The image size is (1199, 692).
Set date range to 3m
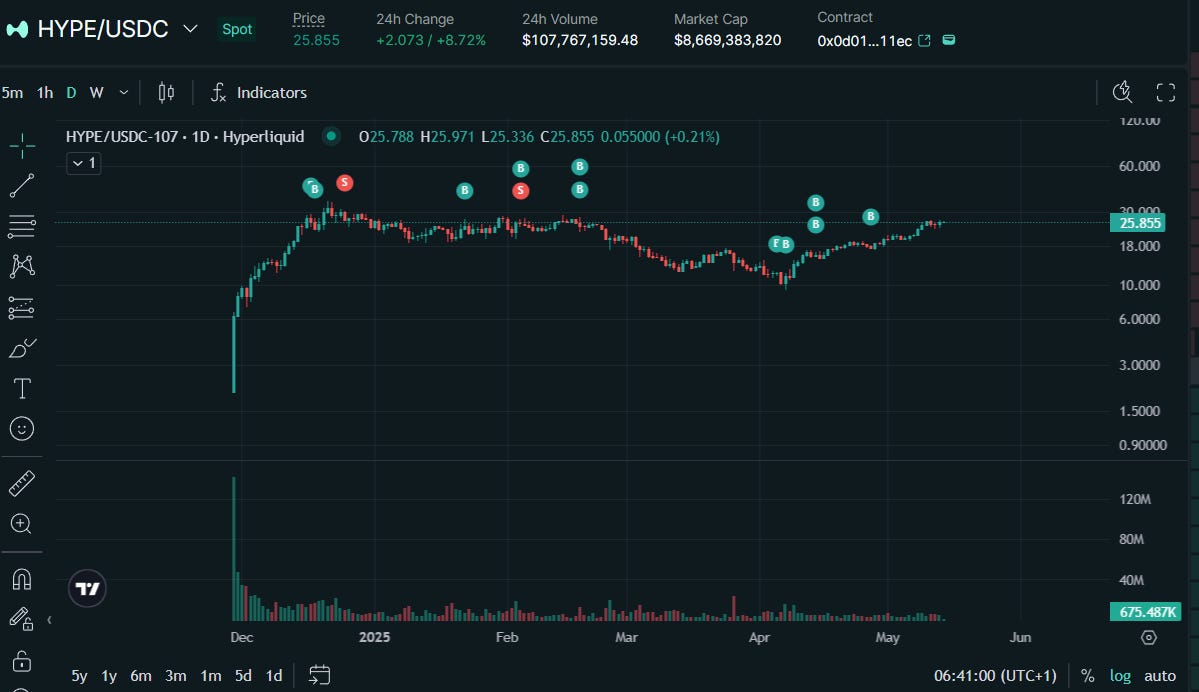pyautogui.click(x=176, y=676)
